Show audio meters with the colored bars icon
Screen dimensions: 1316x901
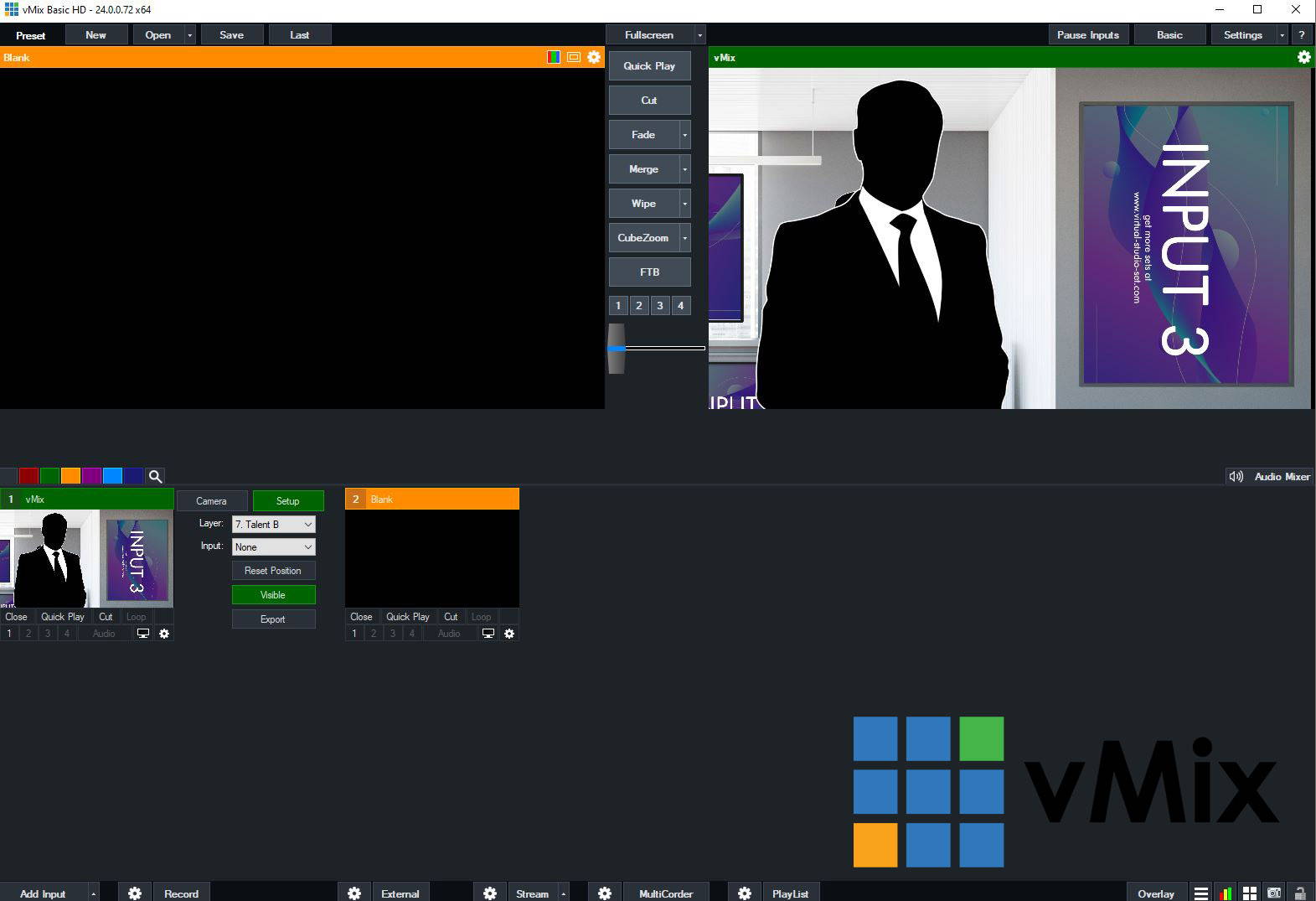point(1226,893)
